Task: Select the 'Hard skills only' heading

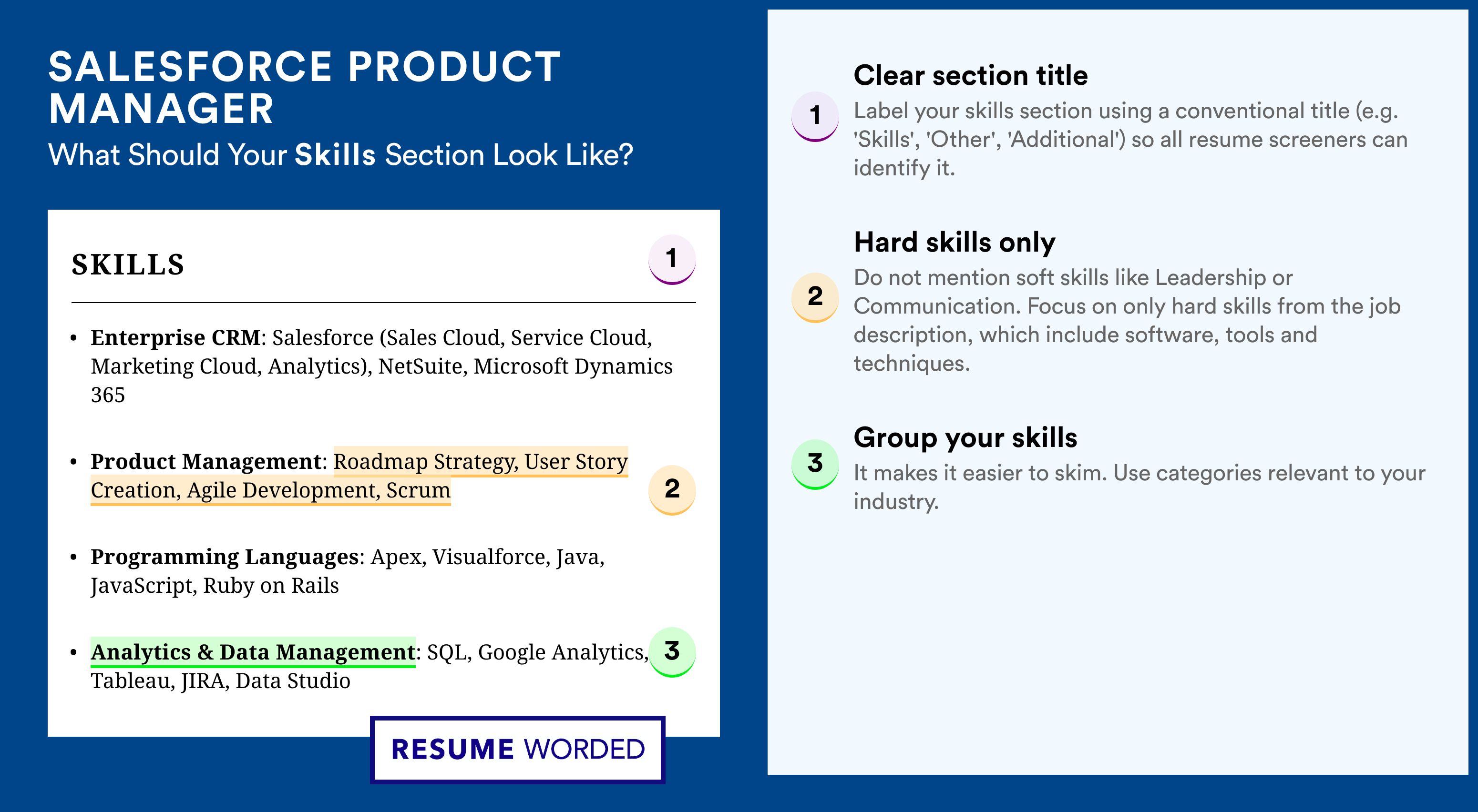Action: (954, 242)
